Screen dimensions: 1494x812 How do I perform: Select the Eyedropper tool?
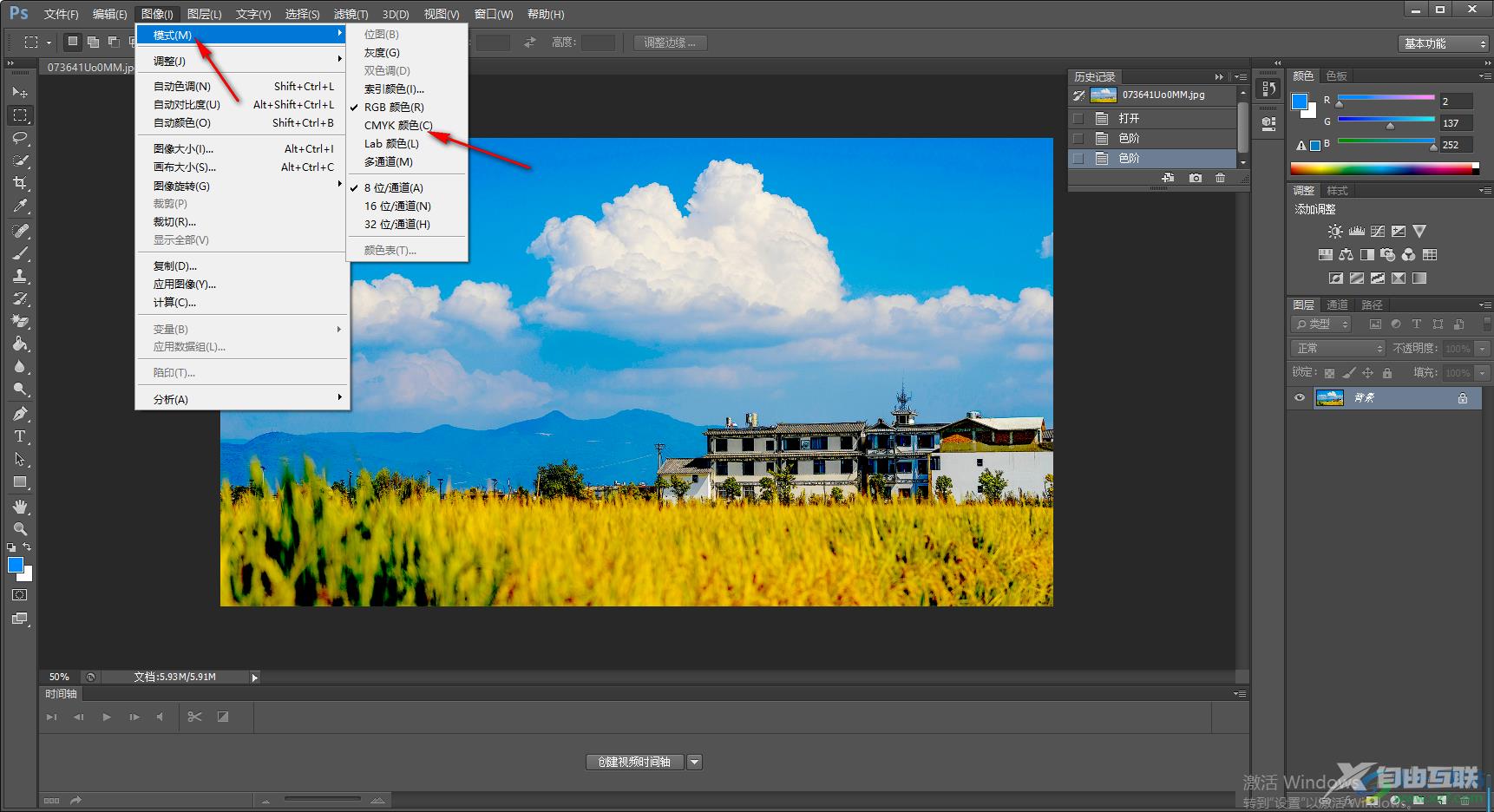pos(20,206)
